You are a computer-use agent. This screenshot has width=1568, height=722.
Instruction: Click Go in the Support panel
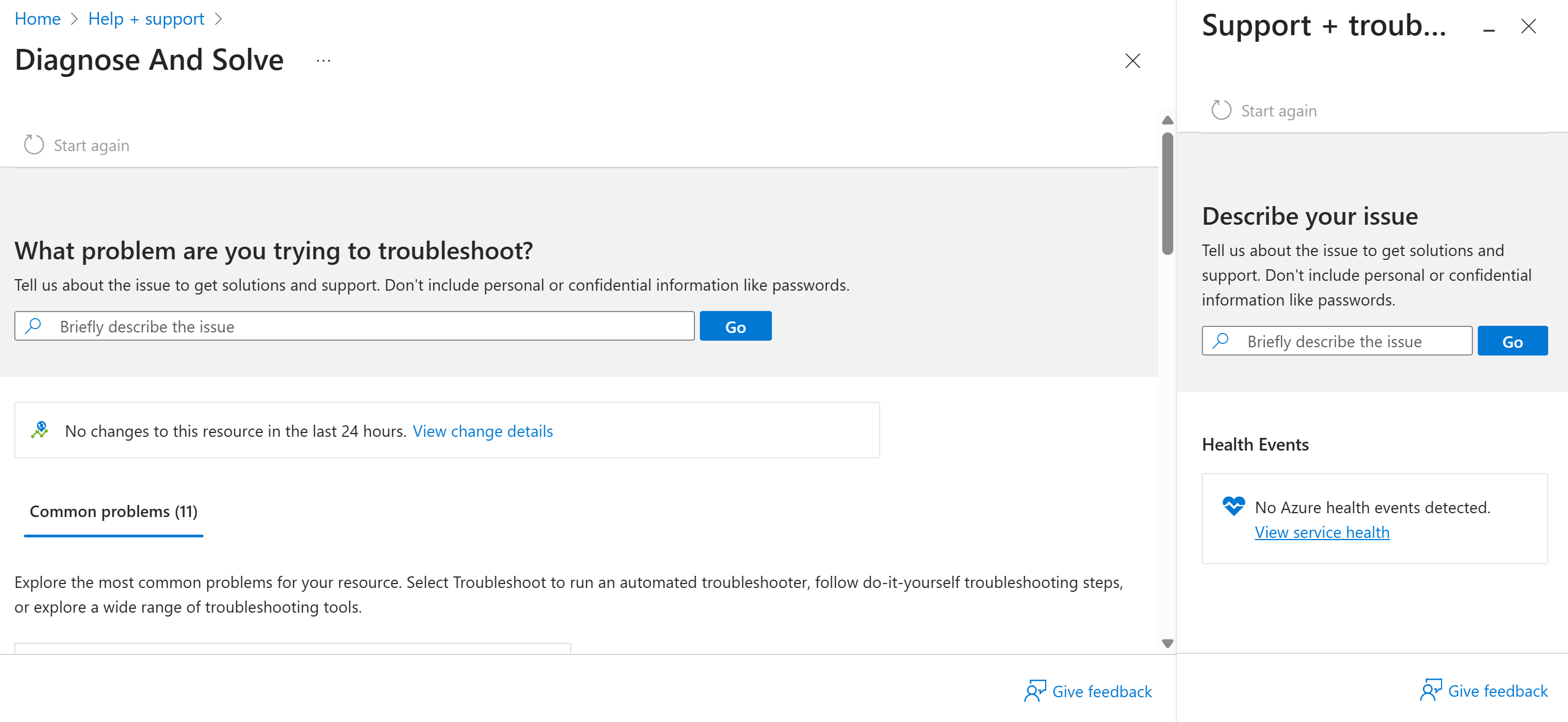(1512, 341)
